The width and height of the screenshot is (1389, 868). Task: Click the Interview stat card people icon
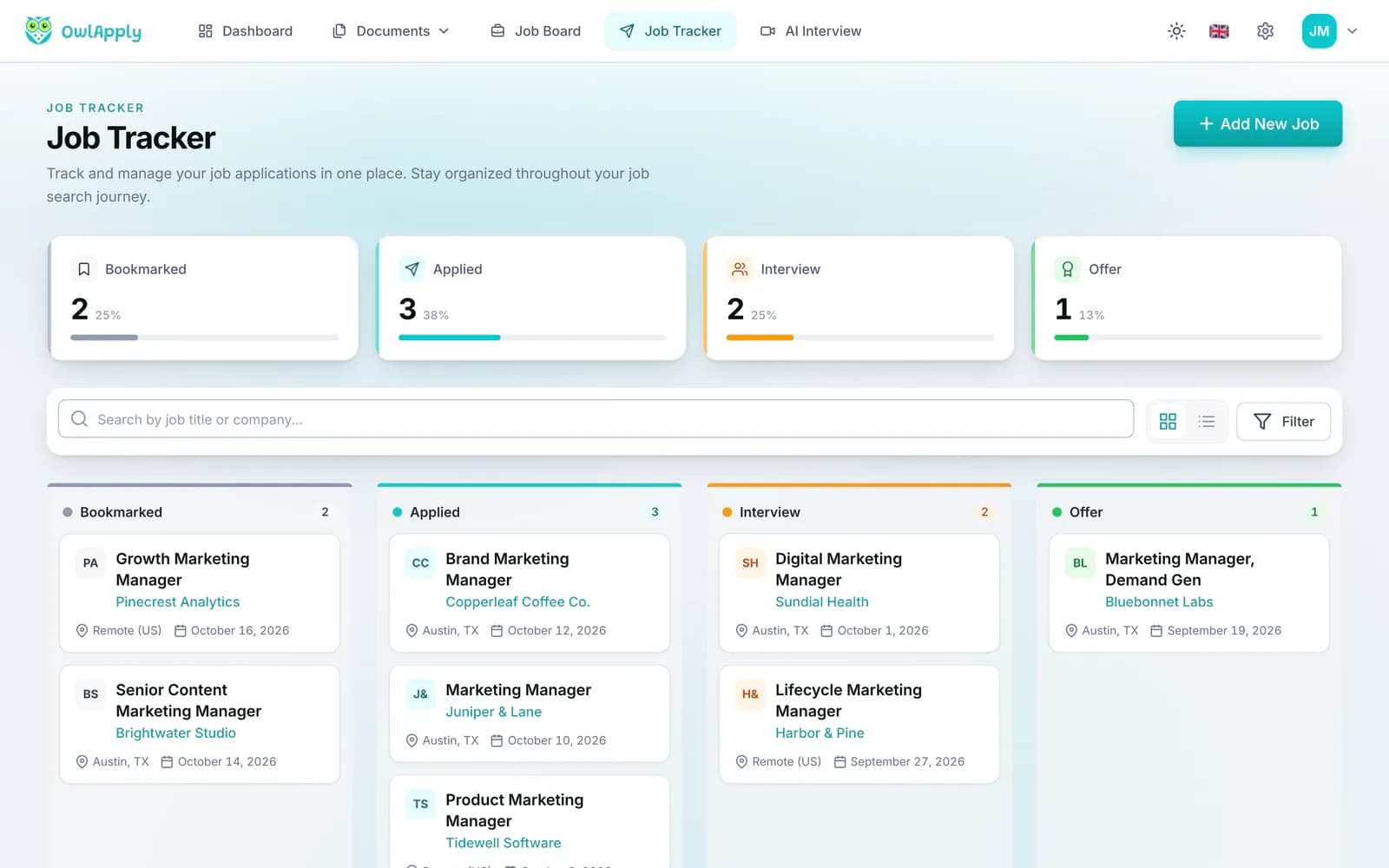[740, 269]
